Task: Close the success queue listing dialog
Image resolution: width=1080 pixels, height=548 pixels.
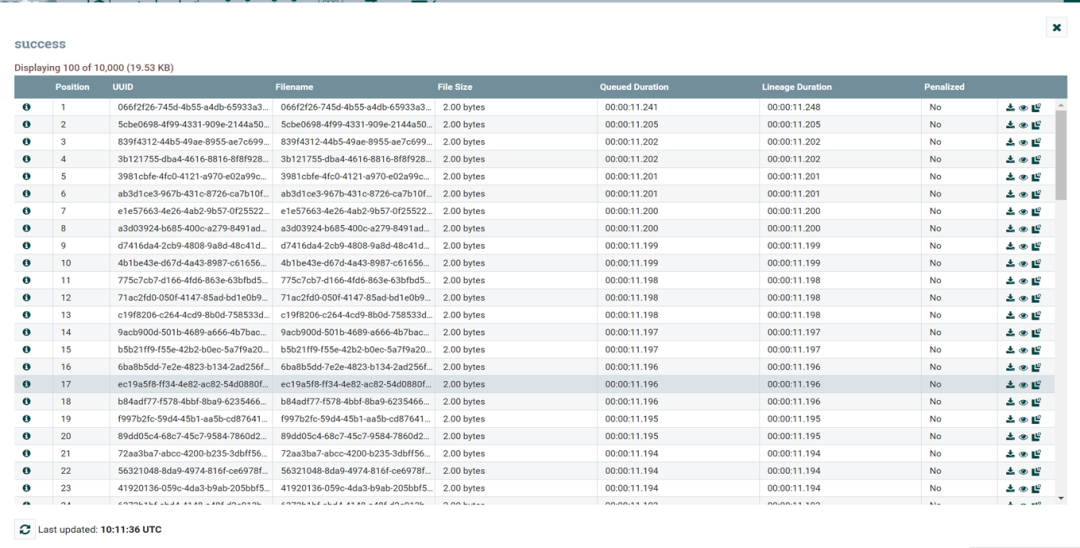Action: tap(1057, 28)
